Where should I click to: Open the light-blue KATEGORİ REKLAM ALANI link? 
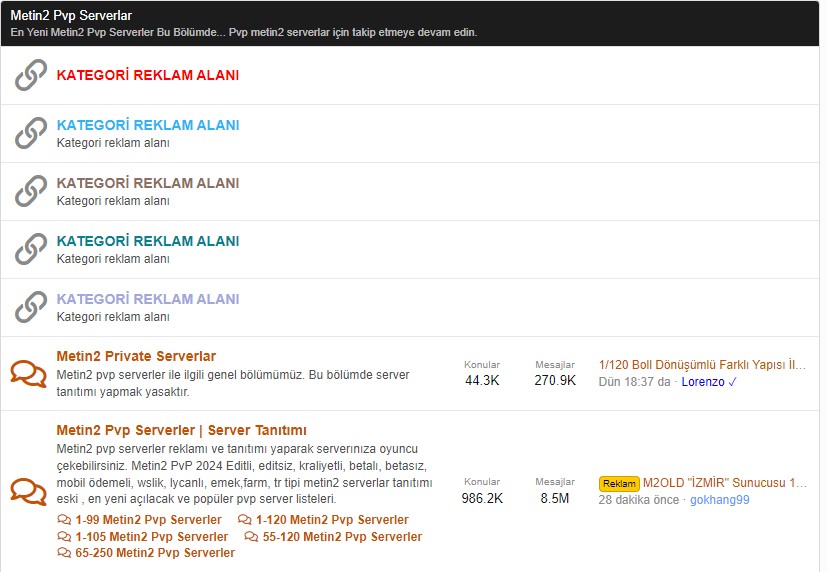tap(148, 125)
